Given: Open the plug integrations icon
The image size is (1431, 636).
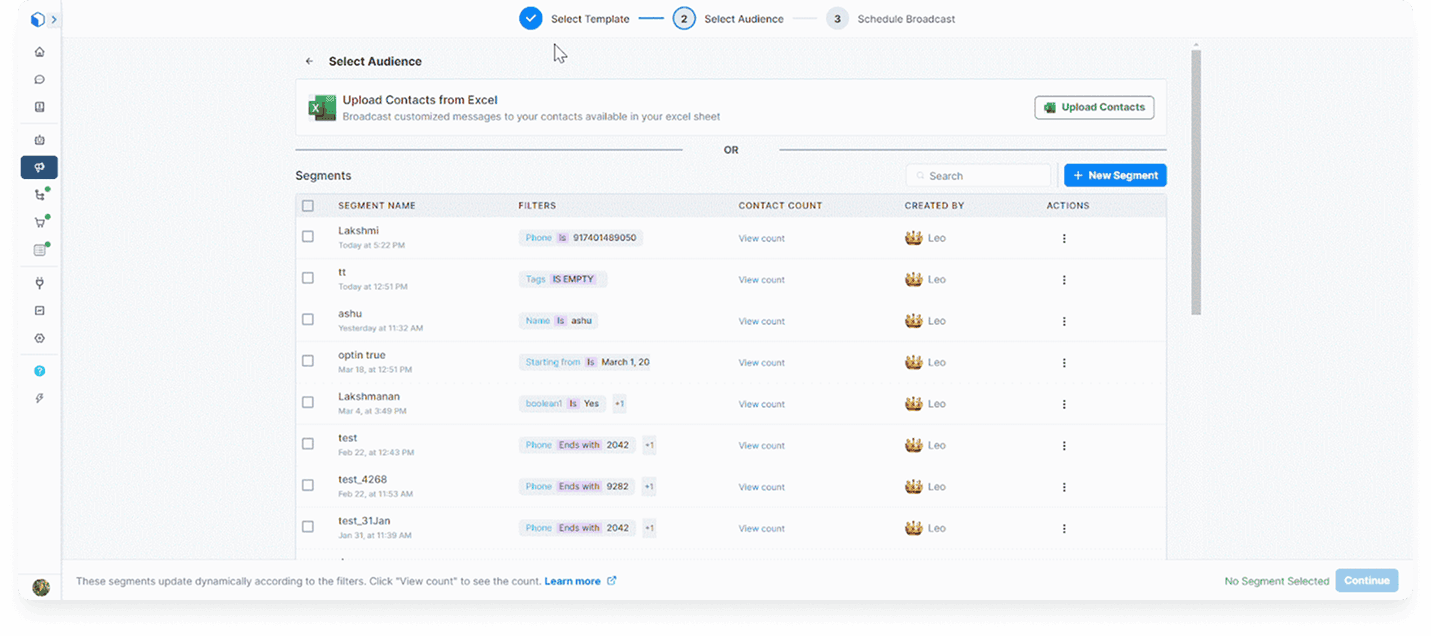Looking at the screenshot, I should [x=40, y=284].
